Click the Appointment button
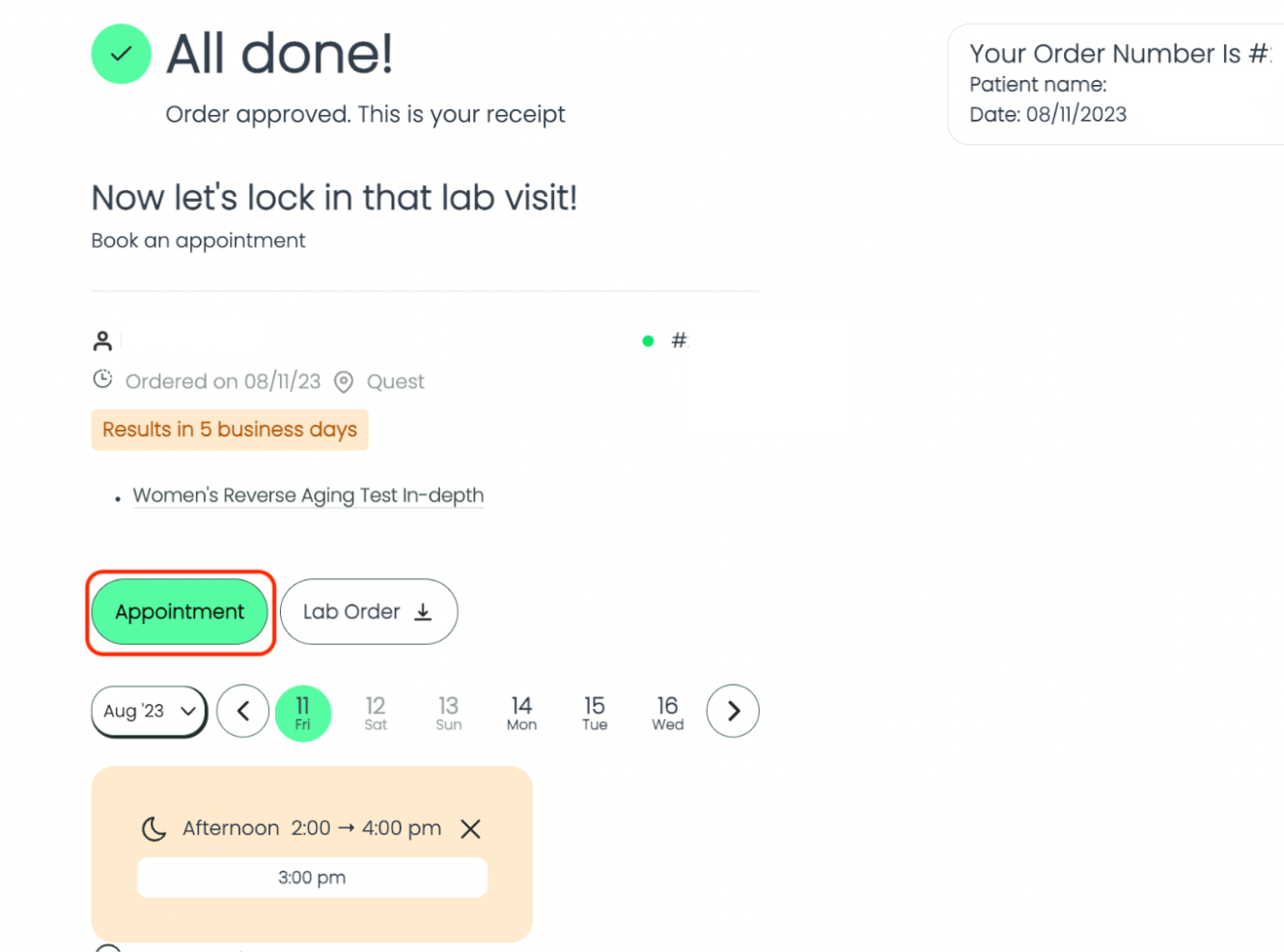Viewport: 1284px width, 952px height. tap(180, 611)
